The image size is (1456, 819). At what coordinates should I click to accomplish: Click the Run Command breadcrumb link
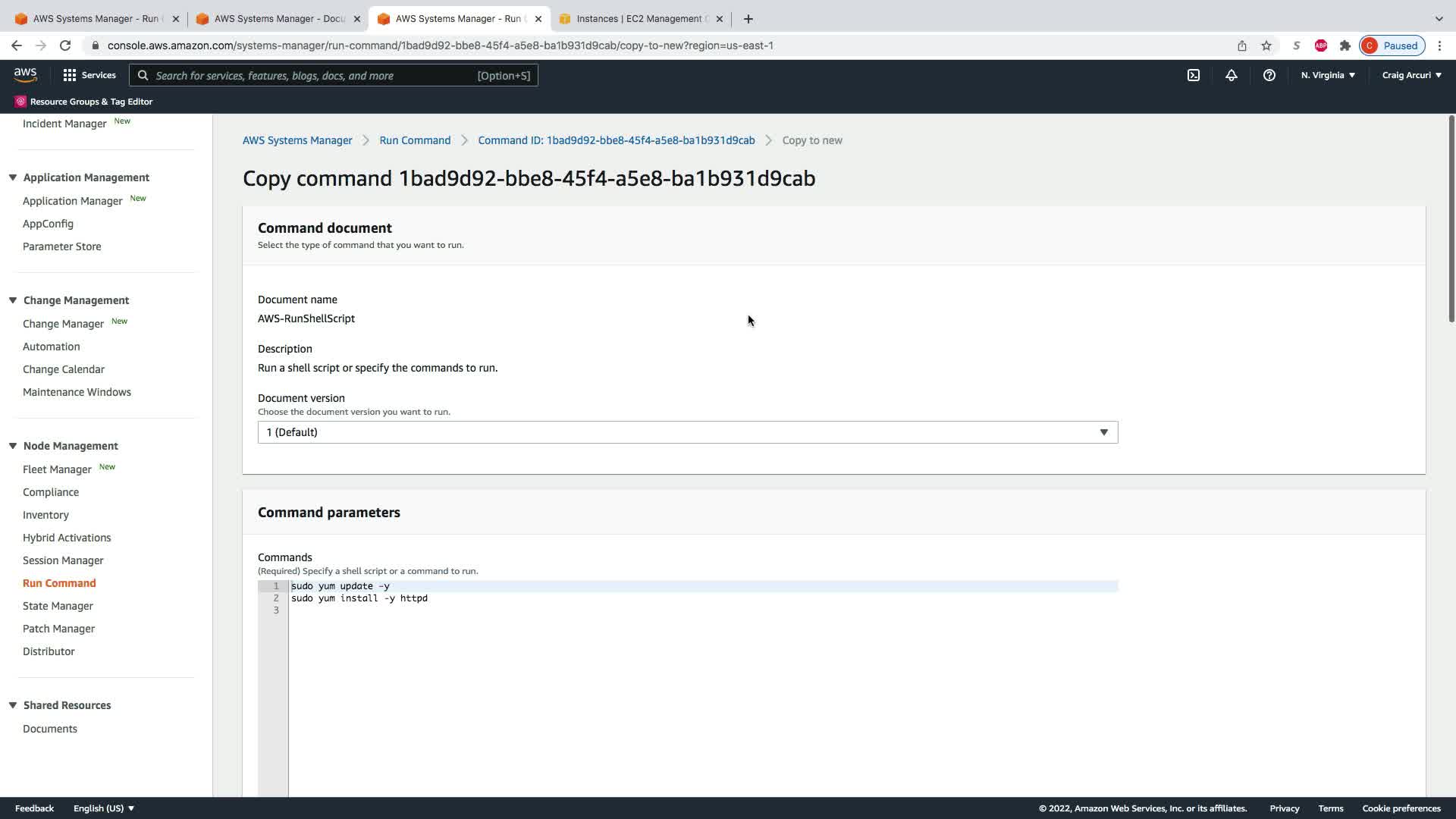(415, 140)
